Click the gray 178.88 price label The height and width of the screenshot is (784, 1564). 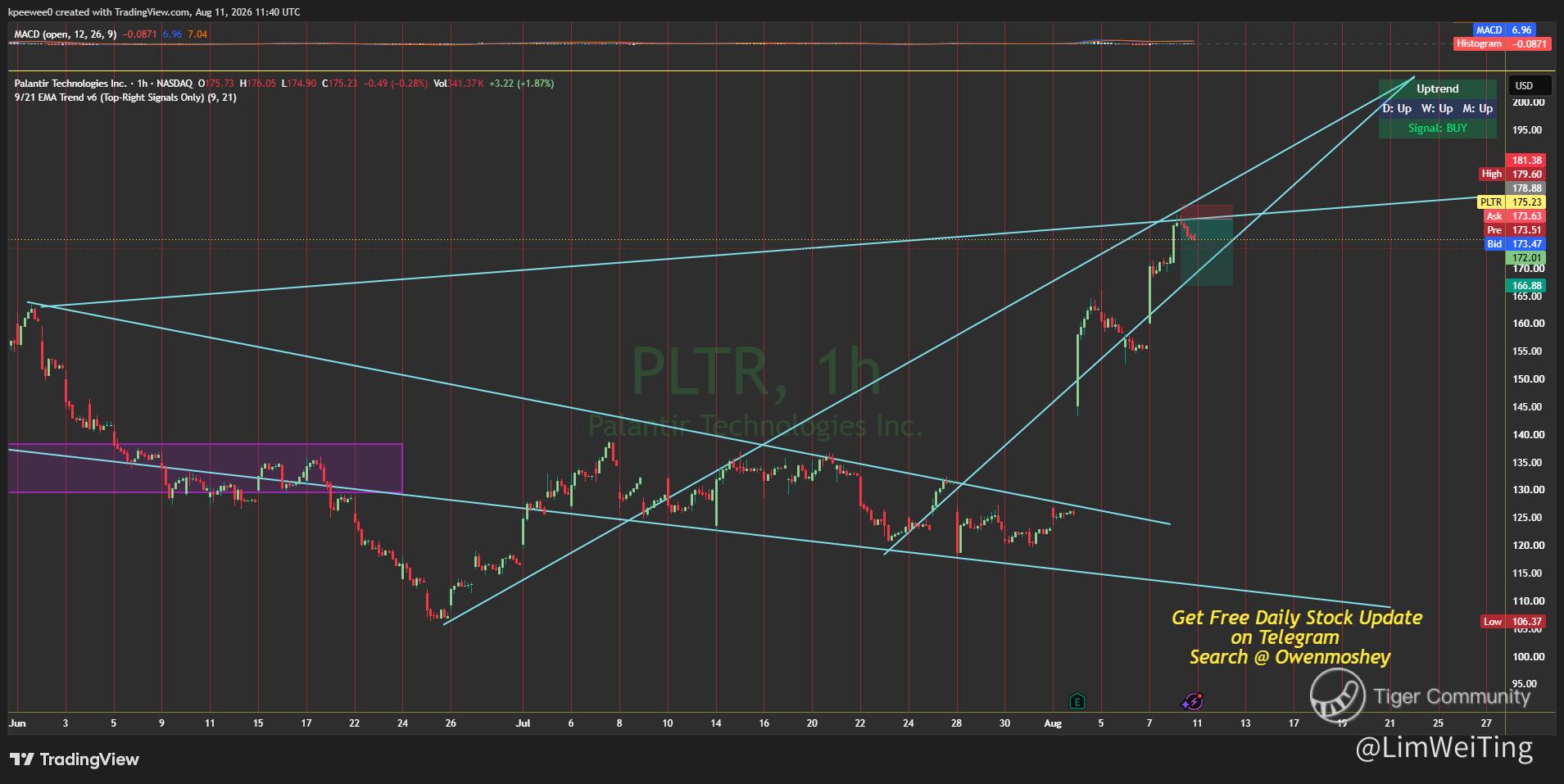tap(1527, 188)
